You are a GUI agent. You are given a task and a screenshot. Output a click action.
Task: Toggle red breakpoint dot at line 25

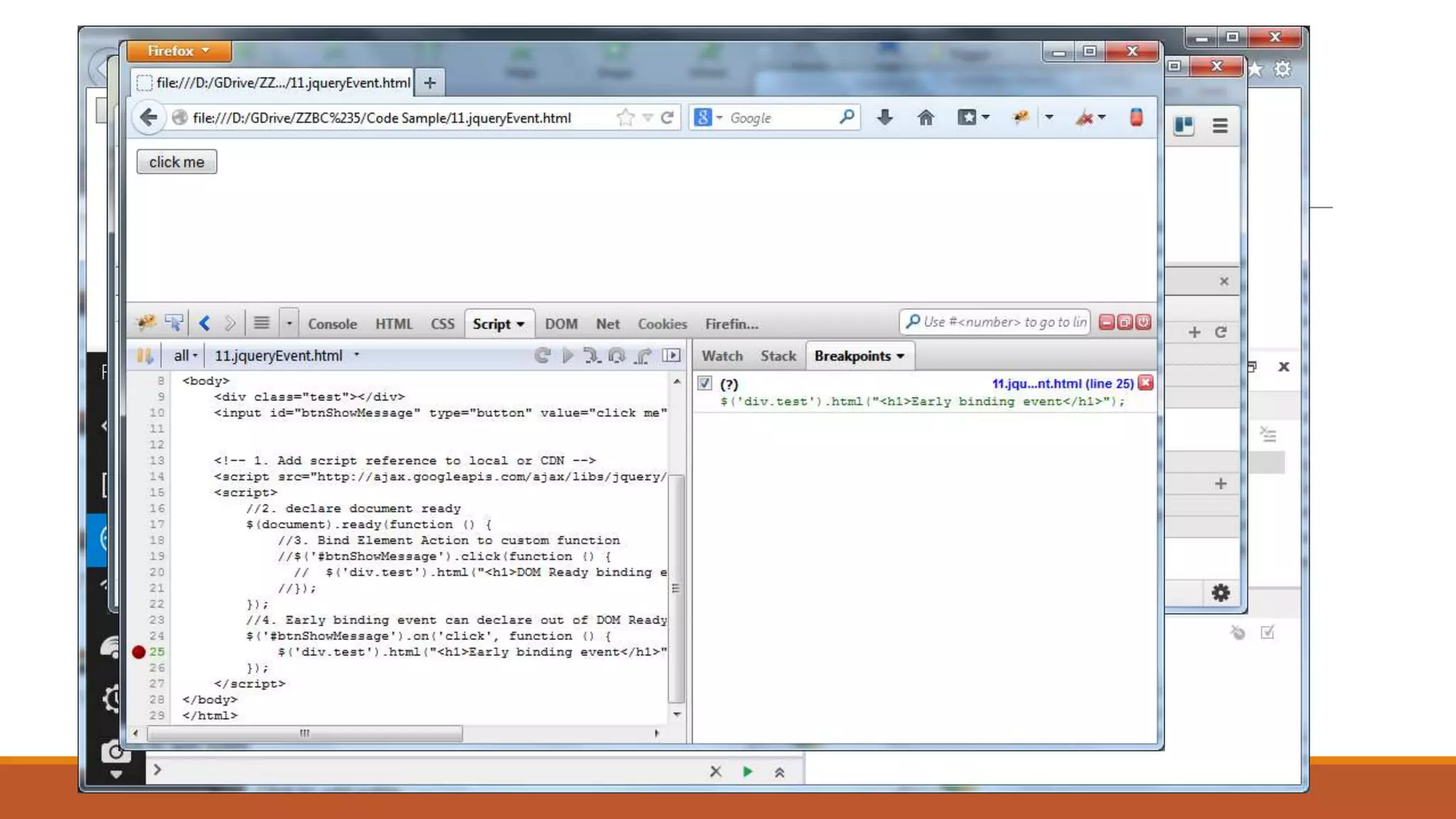click(139, 651)
